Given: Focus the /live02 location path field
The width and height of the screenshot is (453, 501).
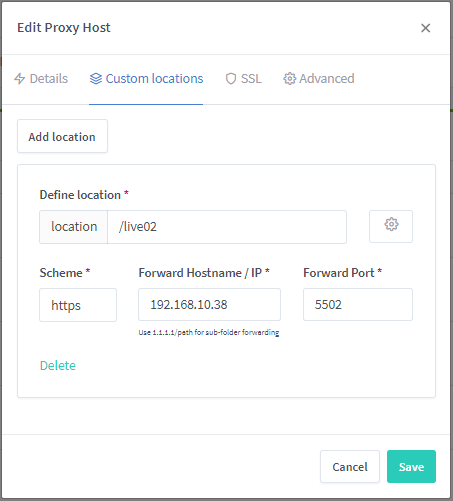Looking at the screenshot, I should 227,227.
